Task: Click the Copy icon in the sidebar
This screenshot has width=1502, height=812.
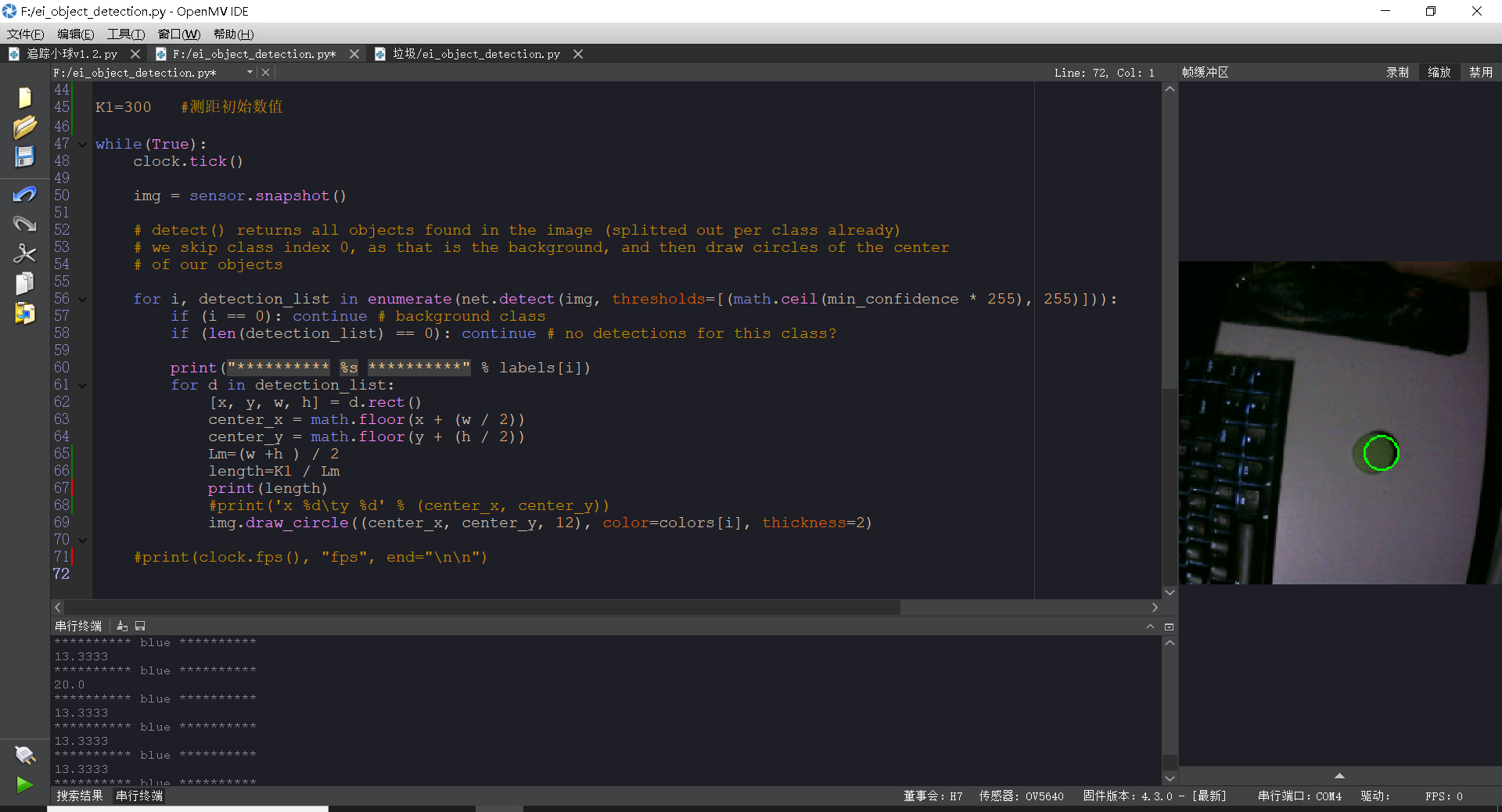Action: (25, 283)
